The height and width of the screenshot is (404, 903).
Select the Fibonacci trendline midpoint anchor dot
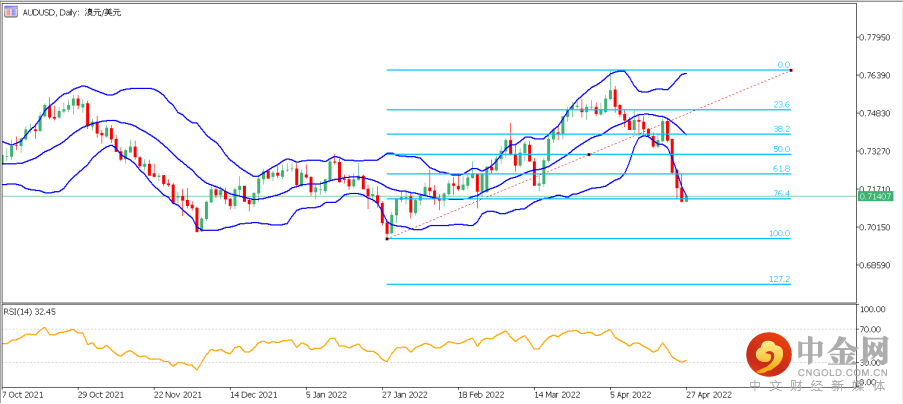coord(589,154)
